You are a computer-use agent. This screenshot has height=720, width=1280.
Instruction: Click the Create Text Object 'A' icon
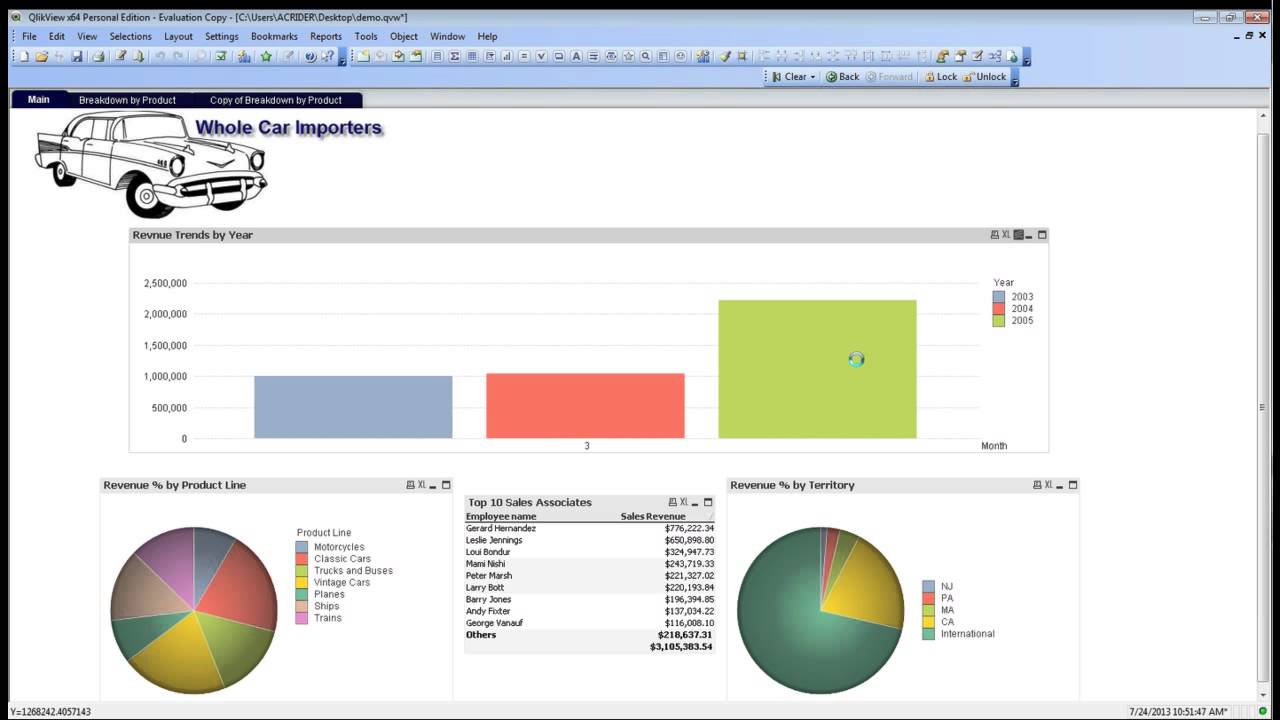(x=576, y=56)
